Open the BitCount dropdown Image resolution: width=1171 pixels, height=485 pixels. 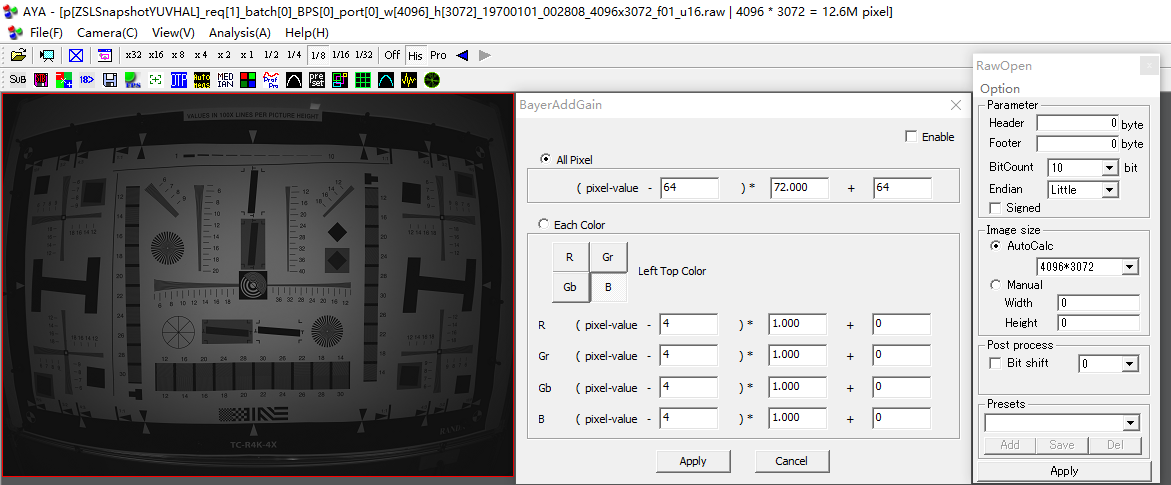pyautogui.click(x=1109, y=167)
